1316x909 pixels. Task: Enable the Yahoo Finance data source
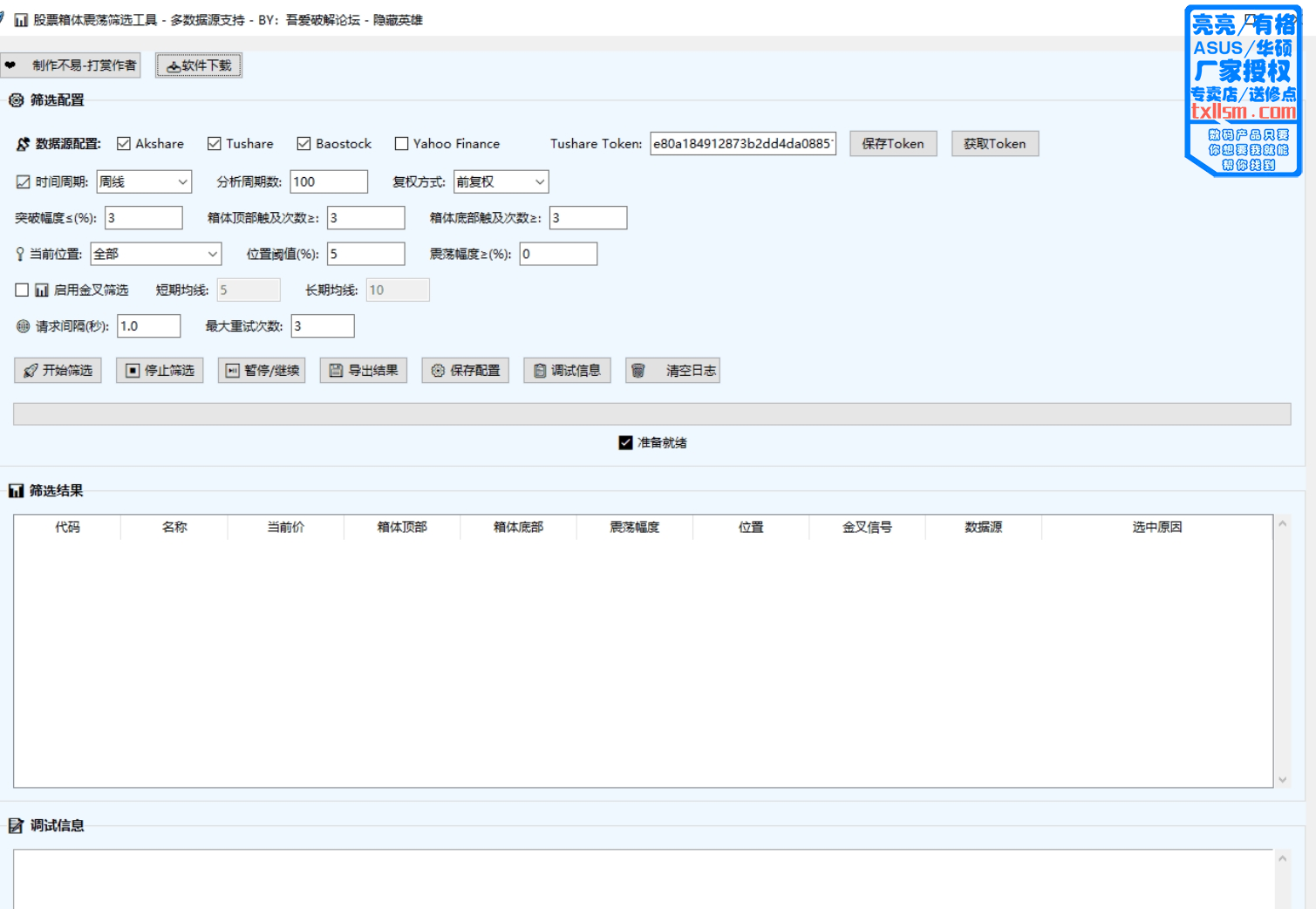tap(402, 144)
